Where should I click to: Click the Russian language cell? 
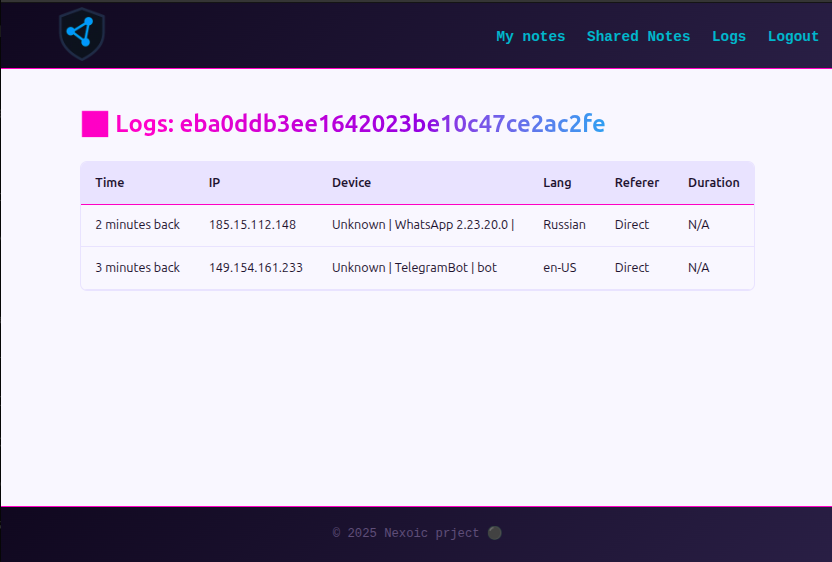[564, 225]
